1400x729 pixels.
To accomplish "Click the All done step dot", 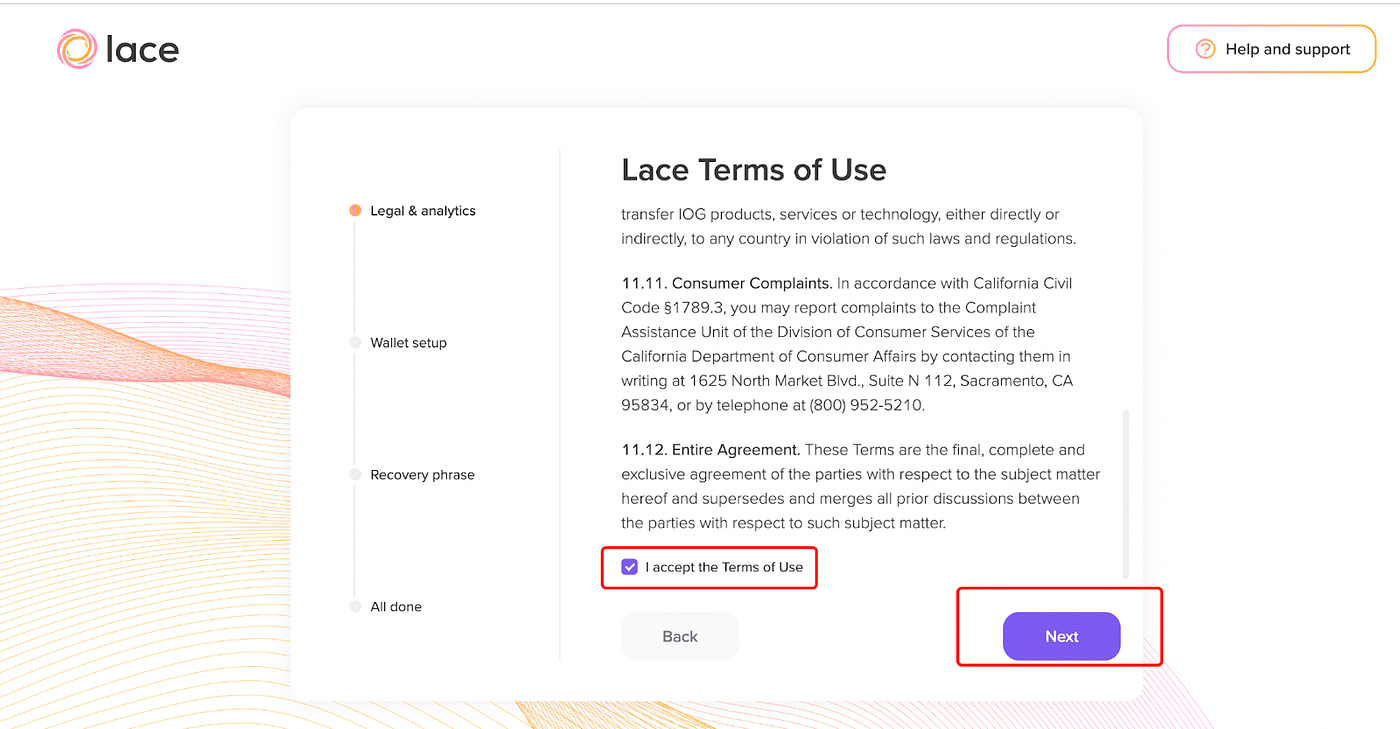I will click(x=355, y=607).
